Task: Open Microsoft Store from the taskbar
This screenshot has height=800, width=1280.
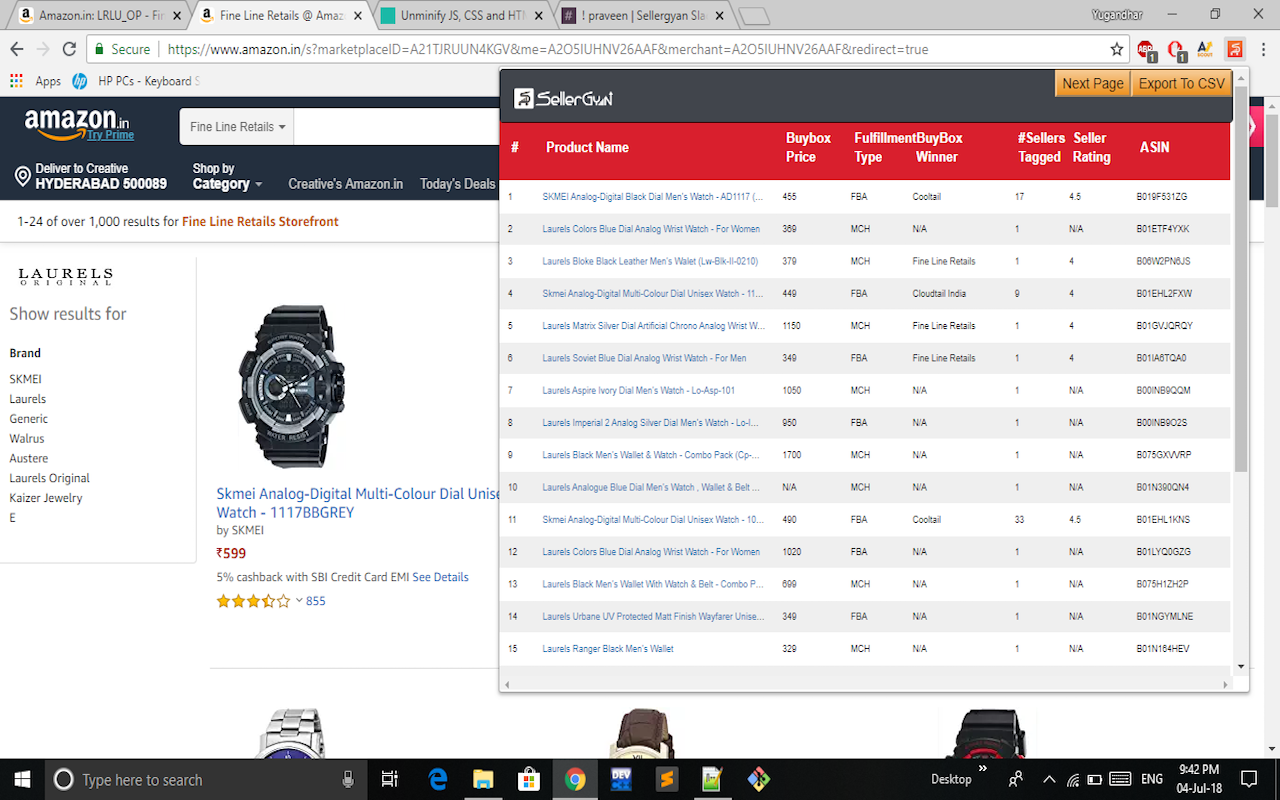Action: tap(528, 779)
